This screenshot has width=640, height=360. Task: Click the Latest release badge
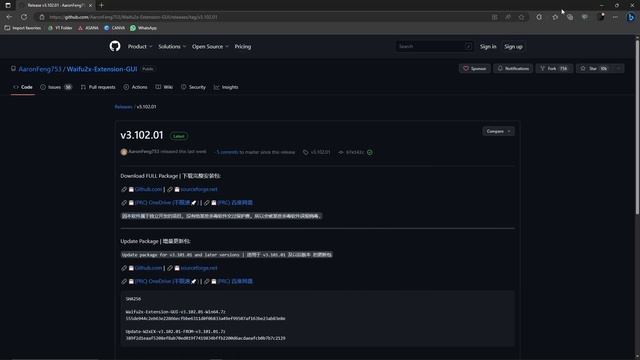tap(178, 136)
